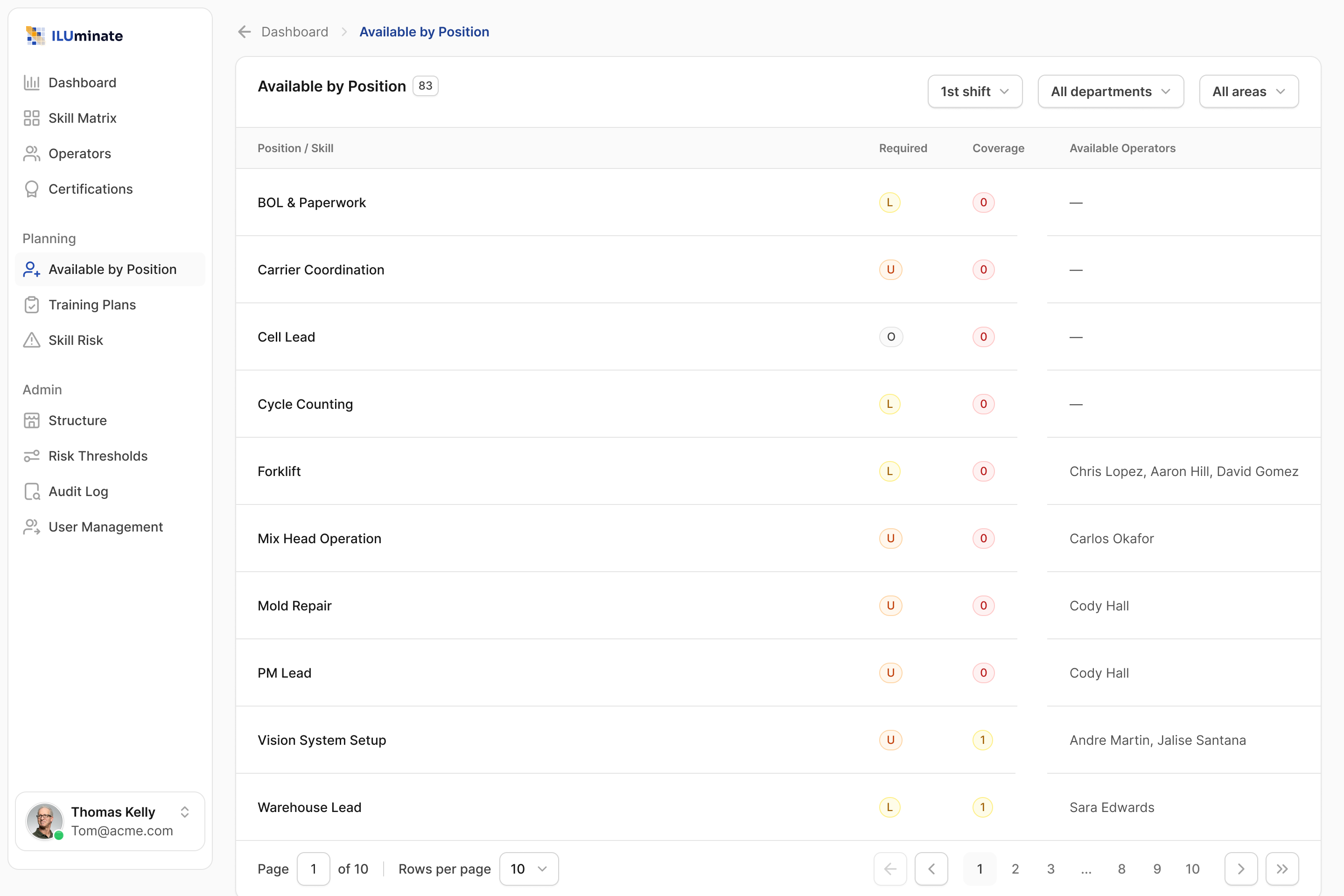Click the Risk Thresholds slider icon
The image size is (1344, 896).
tap(31, 456)
